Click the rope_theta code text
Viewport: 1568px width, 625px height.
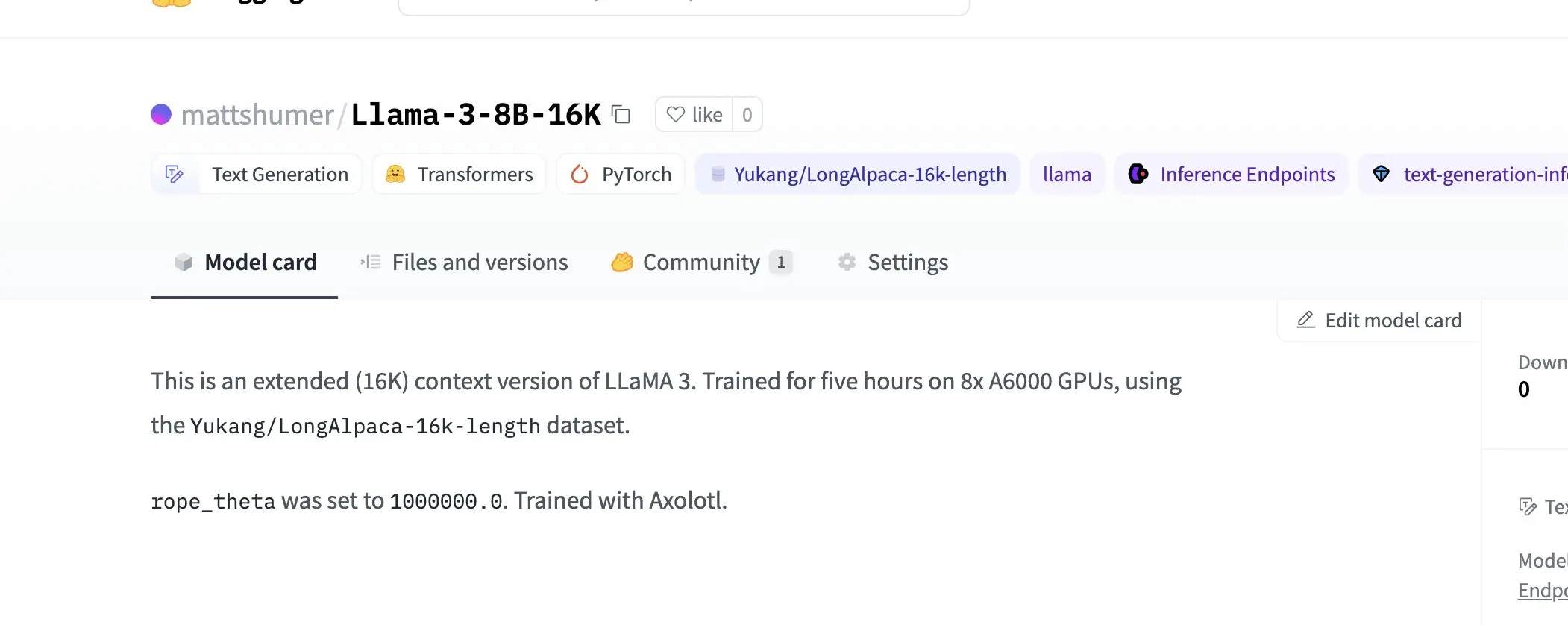tap(213, 501)
